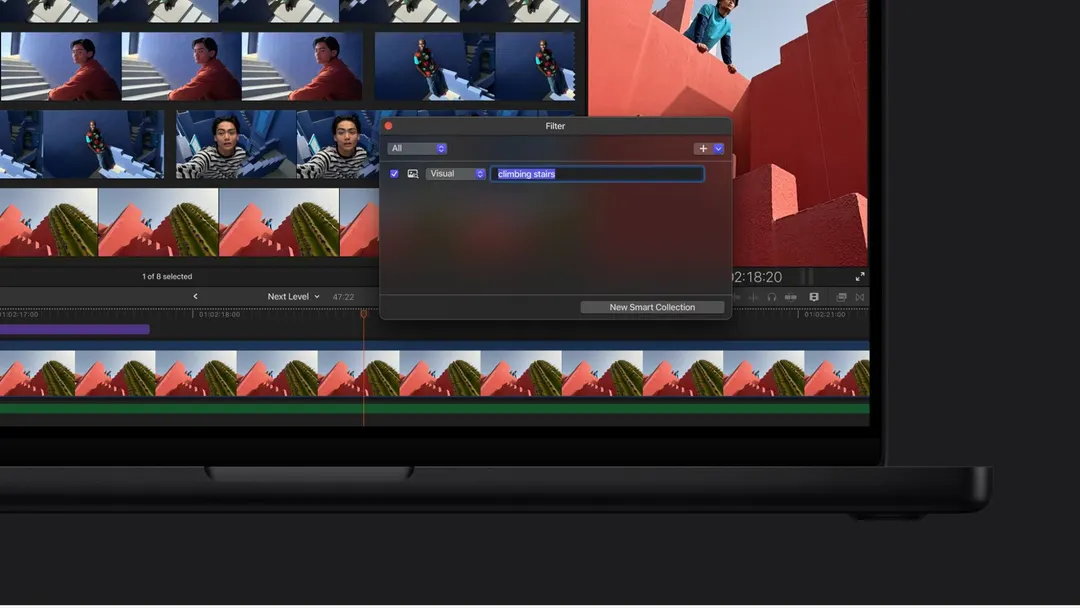Close the Filter window with the red button
Viewport: 1080px width, 608px height.
click(388, 126)
